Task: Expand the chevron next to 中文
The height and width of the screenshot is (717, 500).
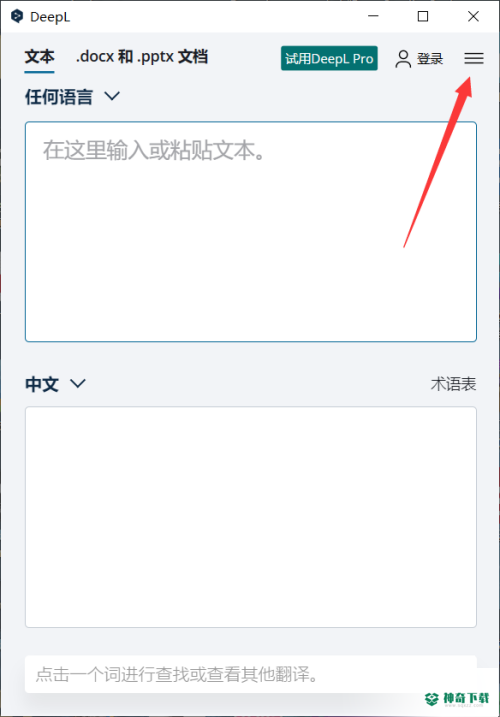Action: coord(78,384)
